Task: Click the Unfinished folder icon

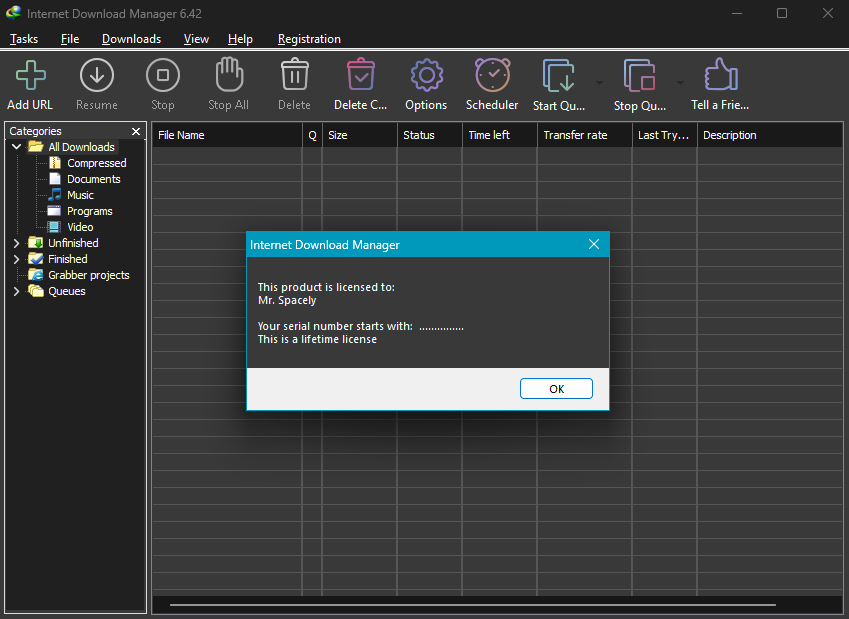Action: click(x=36, y=243)
